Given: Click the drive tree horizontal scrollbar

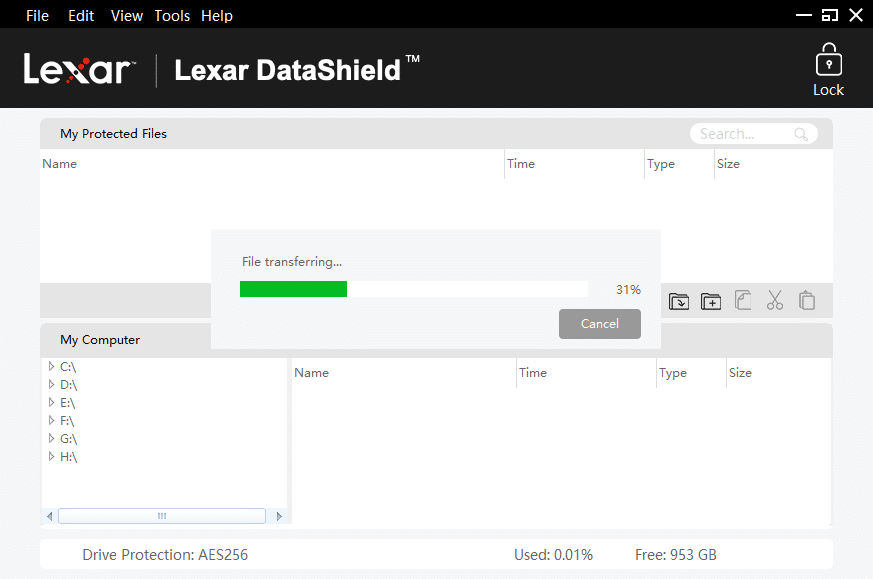Looking at the screenshot, I should tap(162, 516).
